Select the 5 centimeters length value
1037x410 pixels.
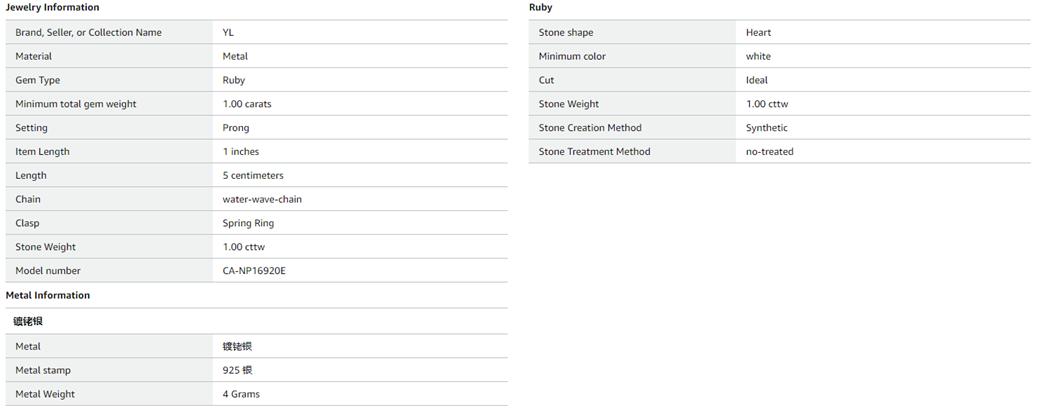coord(252,176)
